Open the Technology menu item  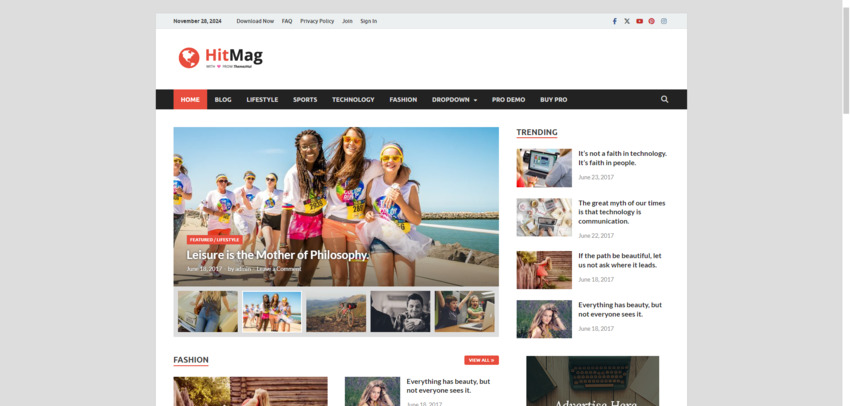353,99
